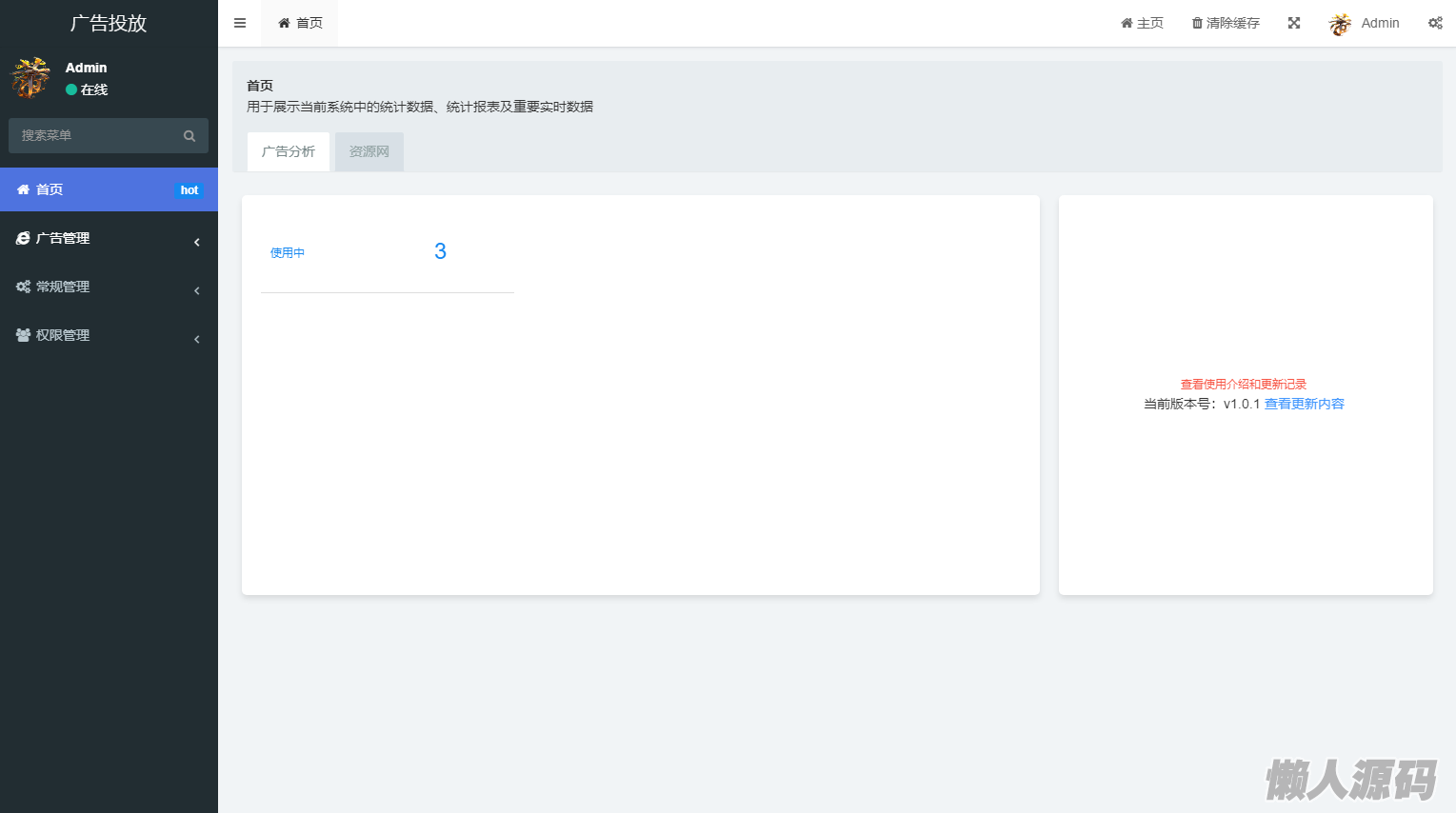This screenshot has height=813, width=1456.
Task: Click the 权限管理 users icon
Action: [23, 335]
